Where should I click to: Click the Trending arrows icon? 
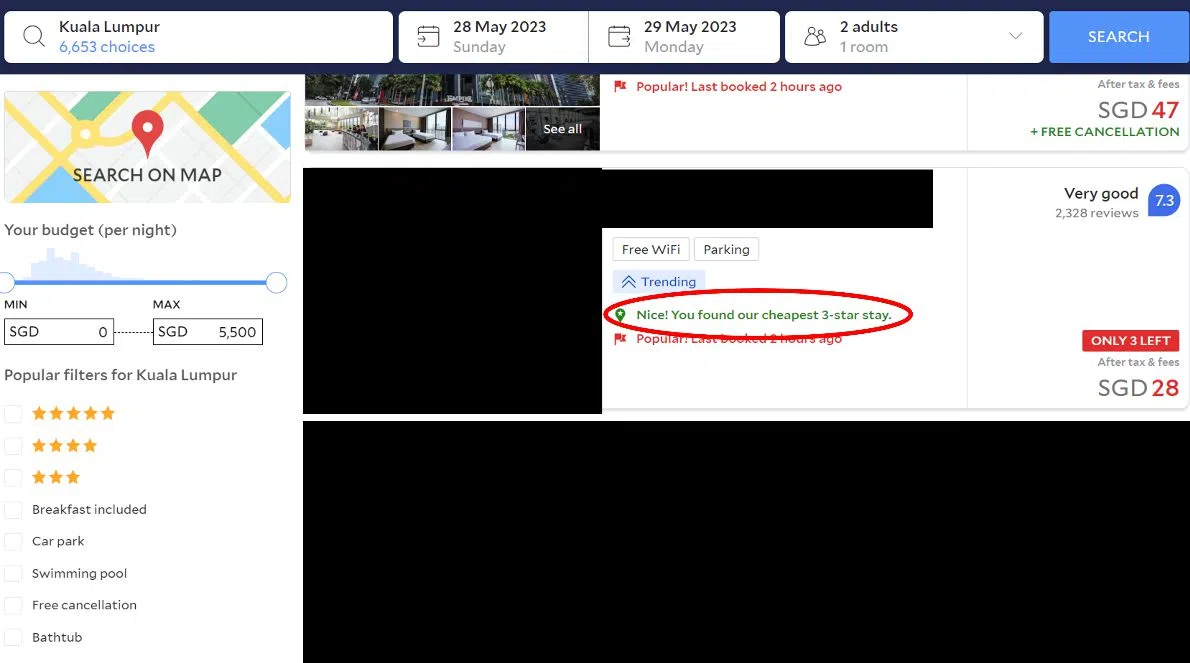click(629, 282)
